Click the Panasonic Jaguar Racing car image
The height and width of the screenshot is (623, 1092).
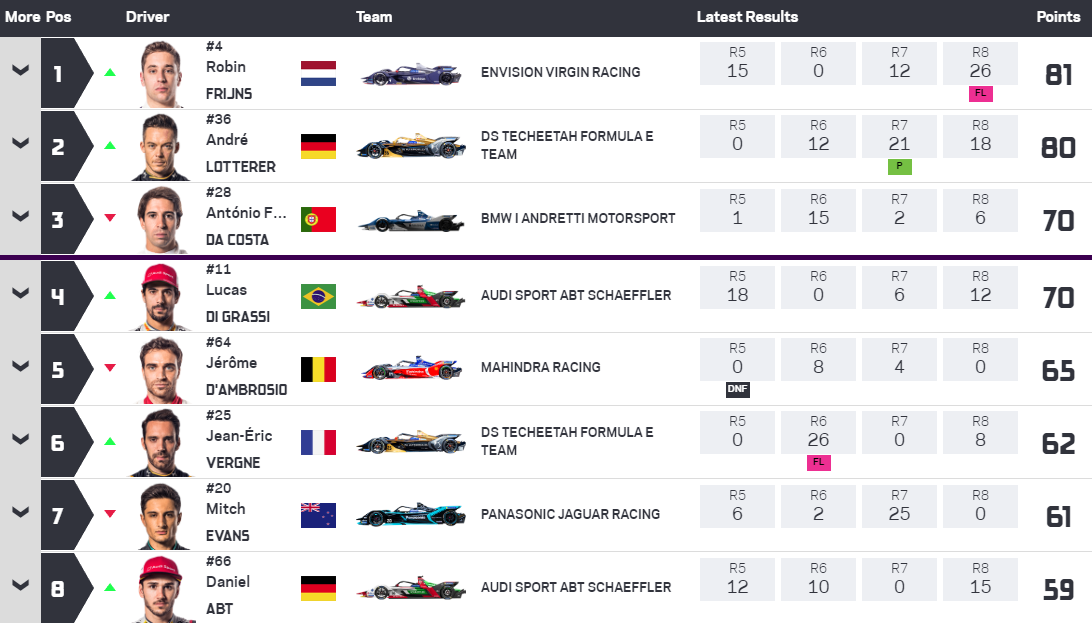pyautogui.click(x=412, y=515)
